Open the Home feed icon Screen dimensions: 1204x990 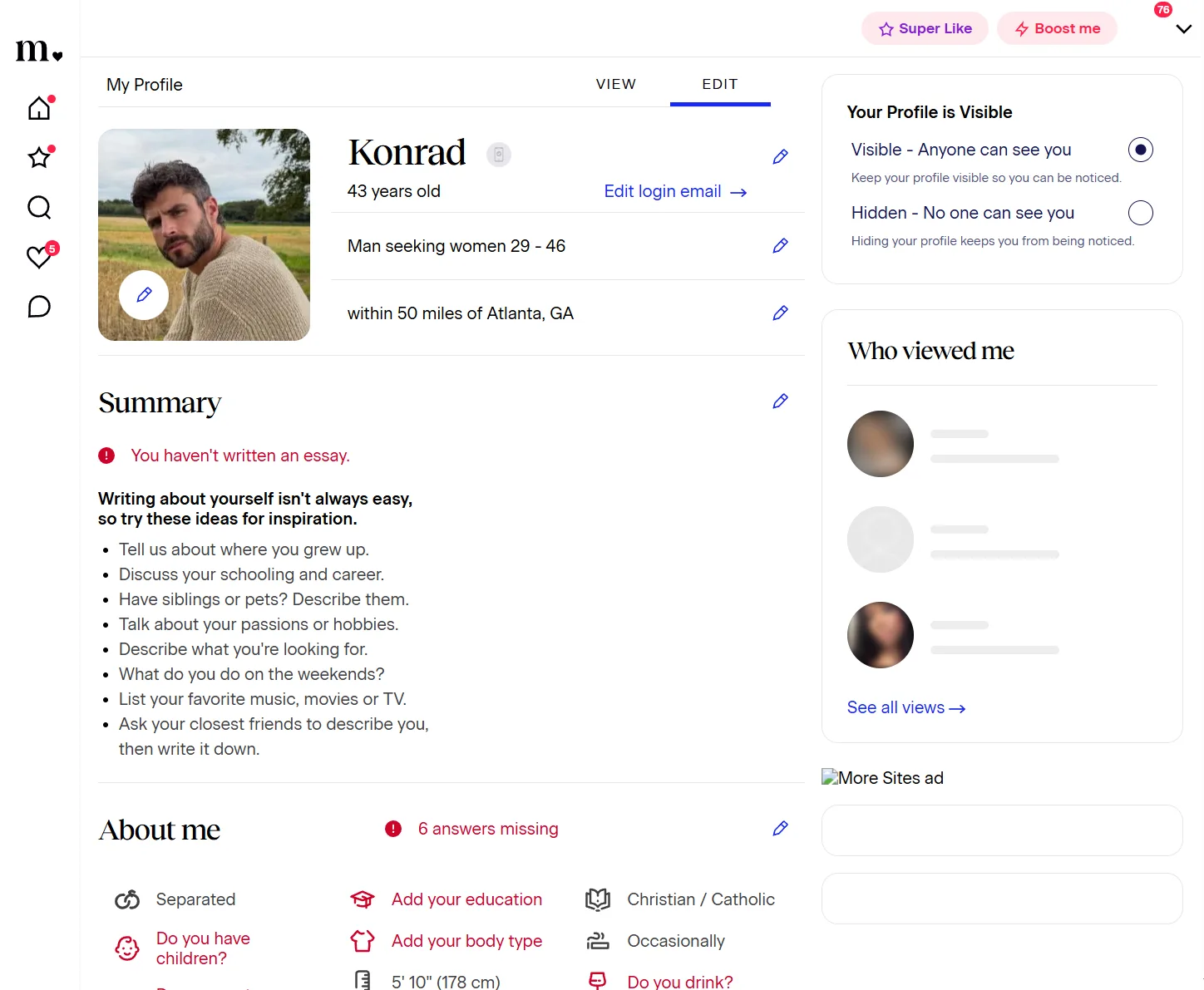point(39,108)
